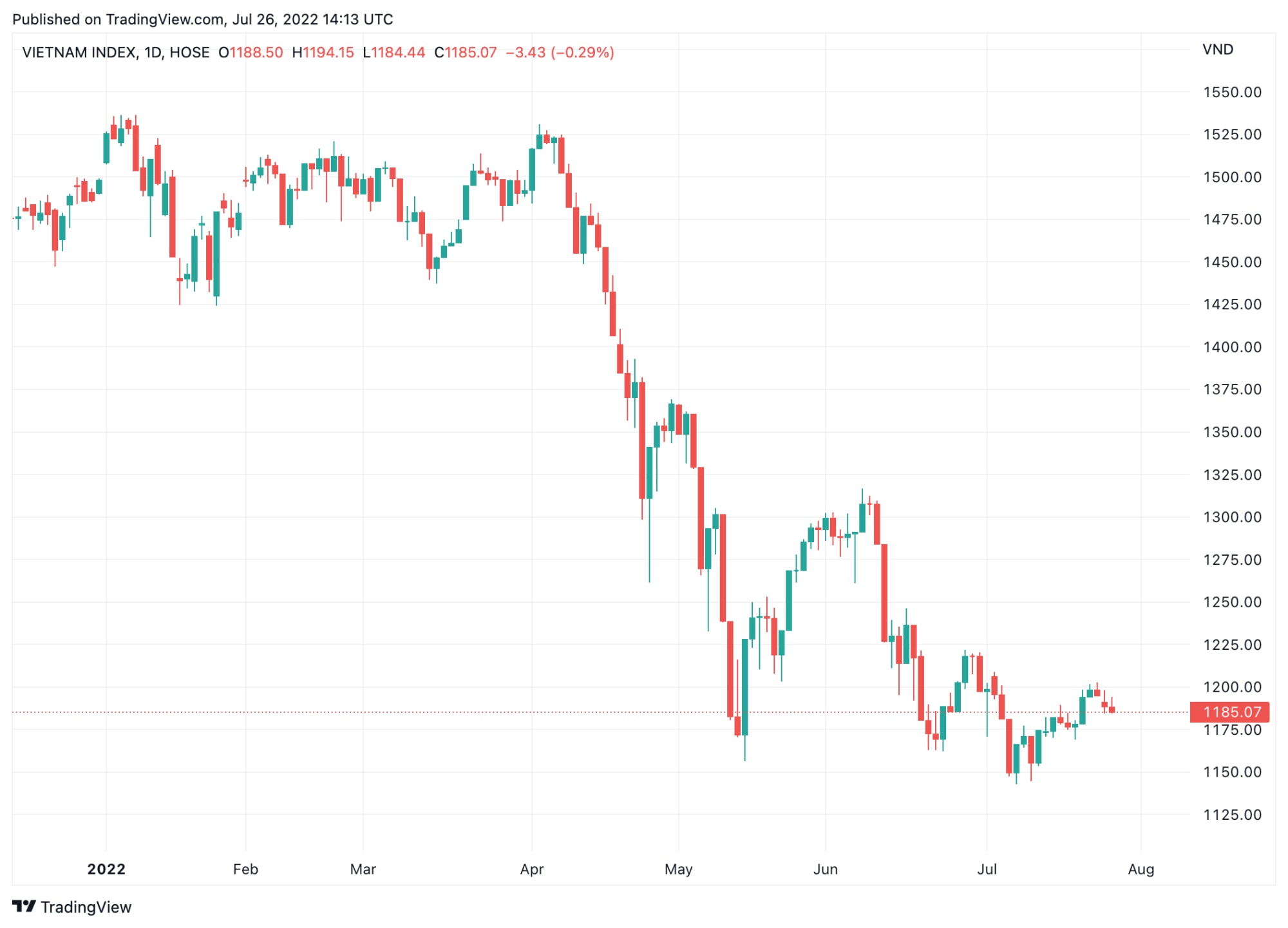Click the Jun date axis label
Viewport: 1288px width, 928px height.
826,869
